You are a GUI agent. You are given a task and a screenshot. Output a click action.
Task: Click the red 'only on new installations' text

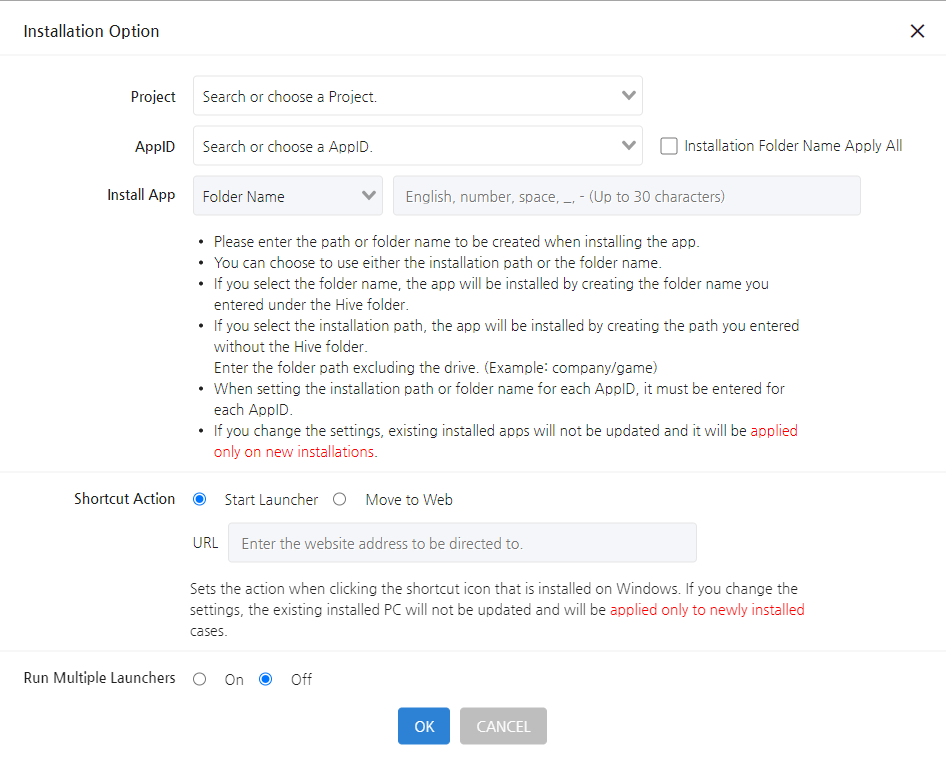(294, 452)
